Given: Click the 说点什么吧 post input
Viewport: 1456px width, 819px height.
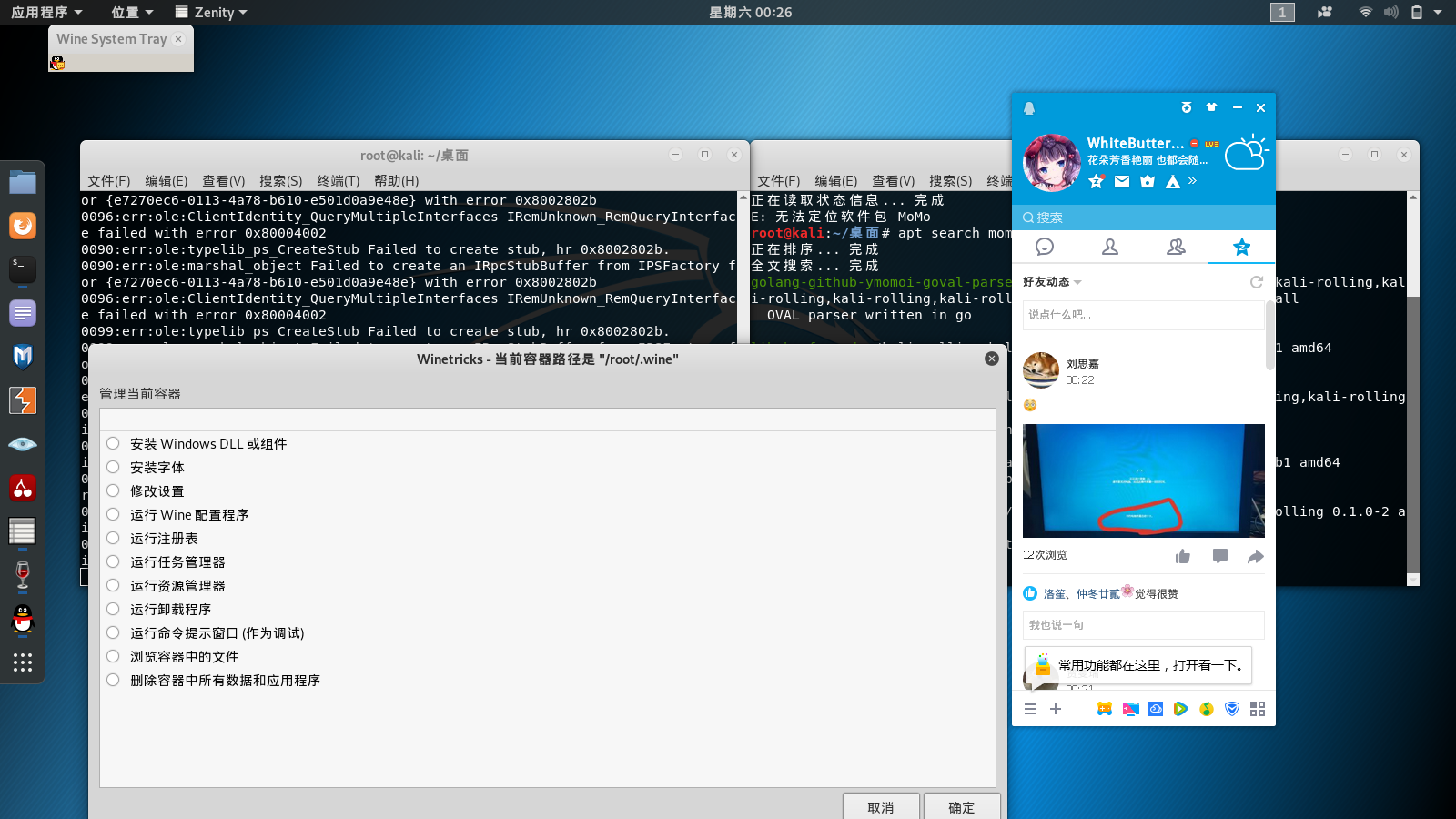Looking at the screenshot, I should pos(1143,315).
